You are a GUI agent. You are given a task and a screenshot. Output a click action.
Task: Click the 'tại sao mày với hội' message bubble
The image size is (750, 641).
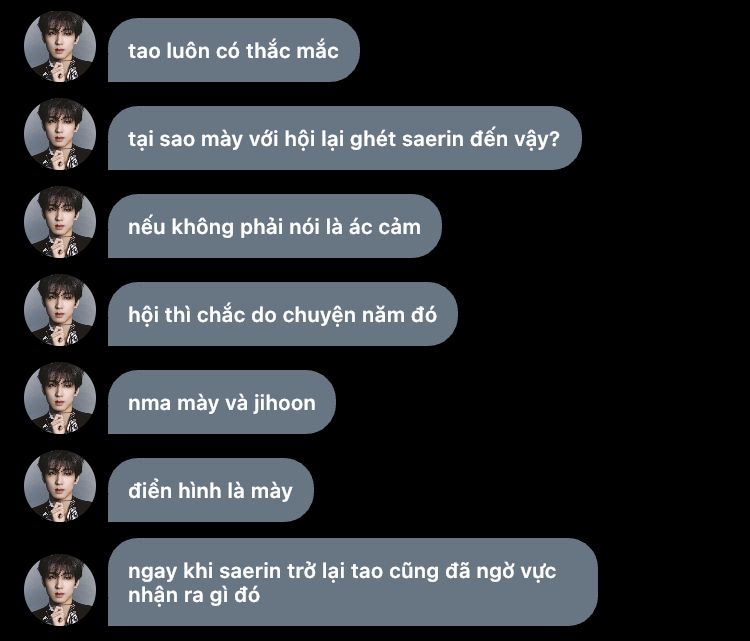coord(344,138)
